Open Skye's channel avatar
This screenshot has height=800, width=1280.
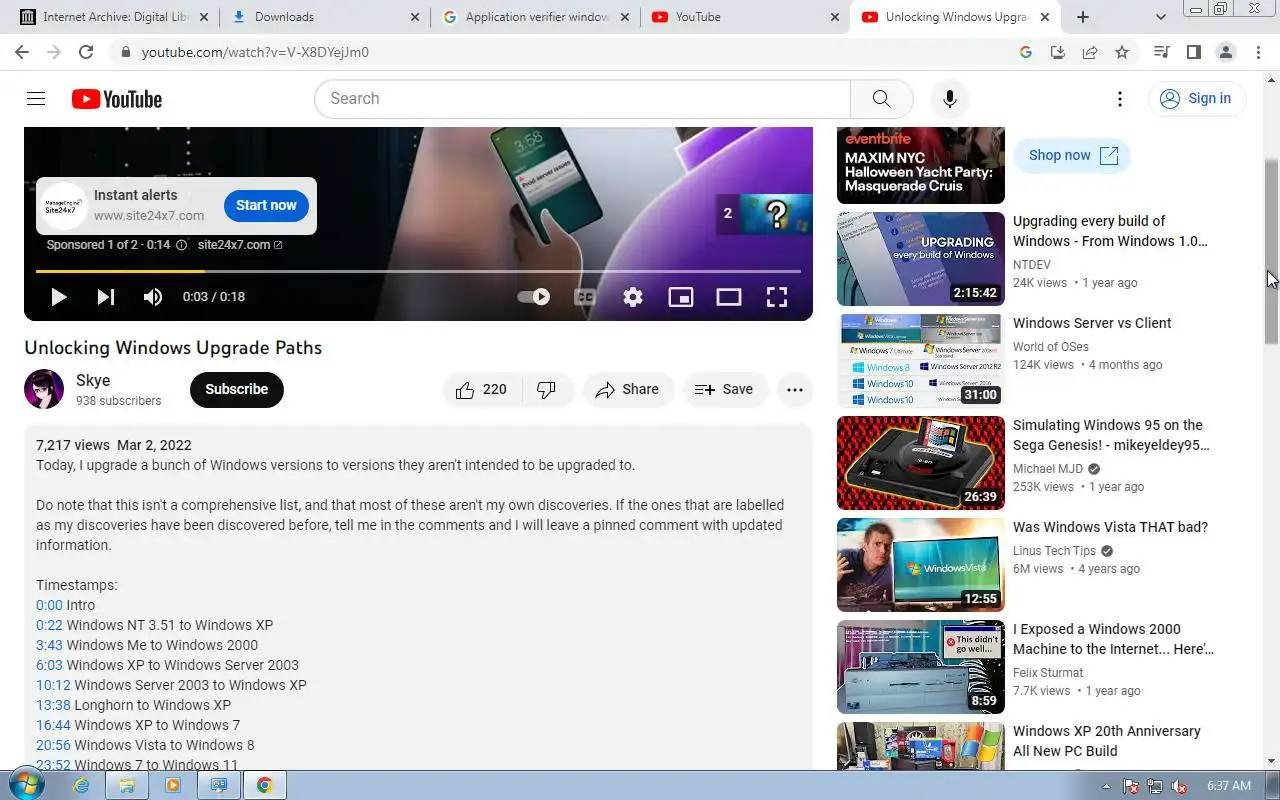click(x=44, y=390)
